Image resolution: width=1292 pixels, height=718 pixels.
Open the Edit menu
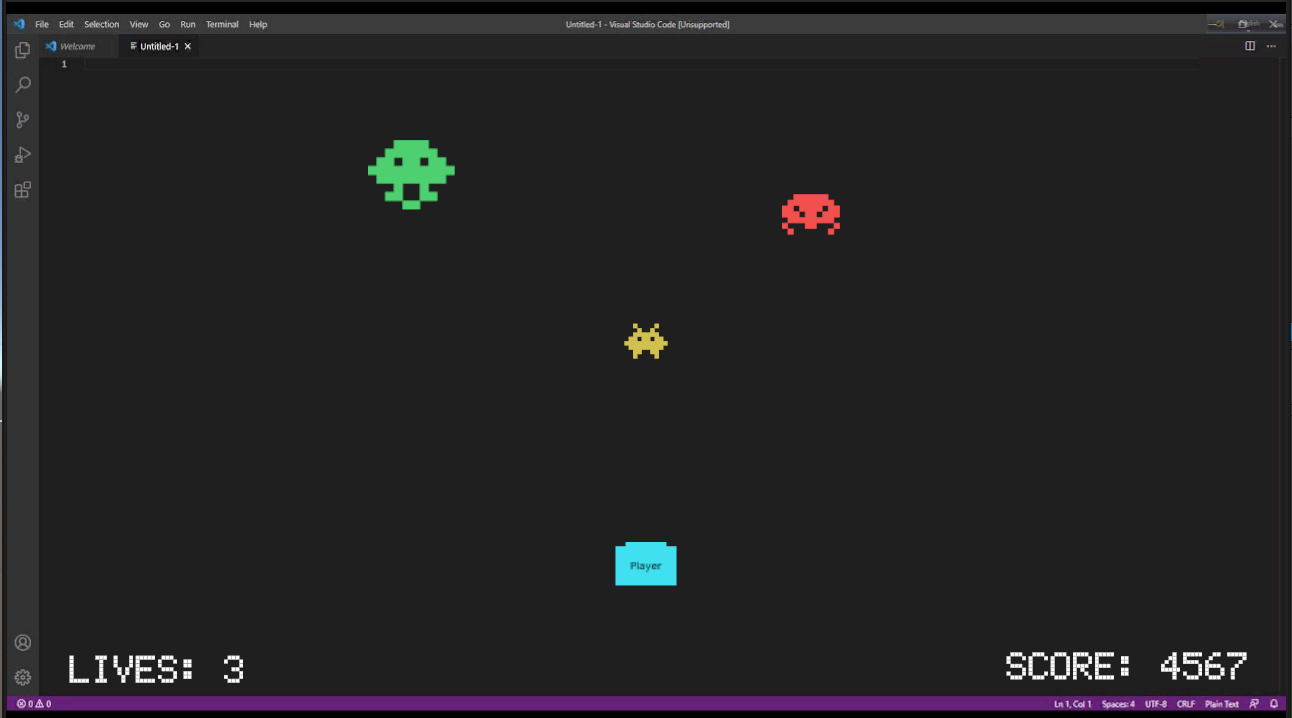pos(66,24)
